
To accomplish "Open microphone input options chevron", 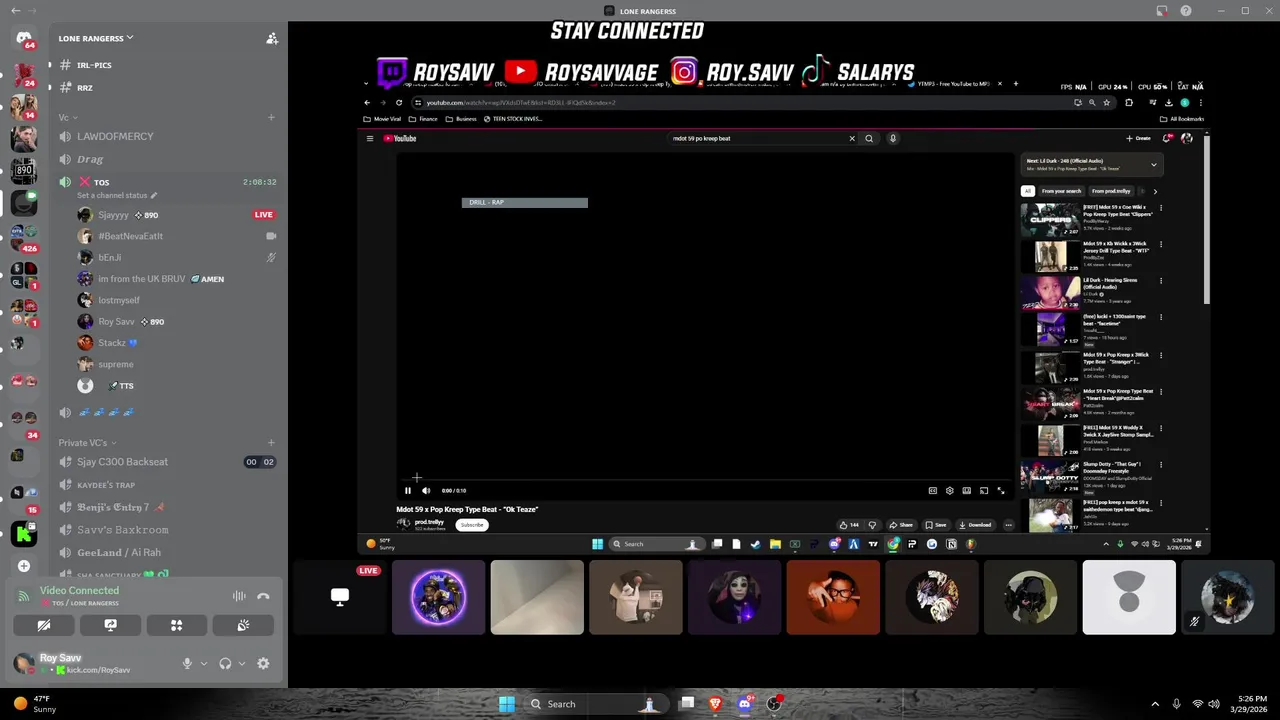I will point(203,663).
